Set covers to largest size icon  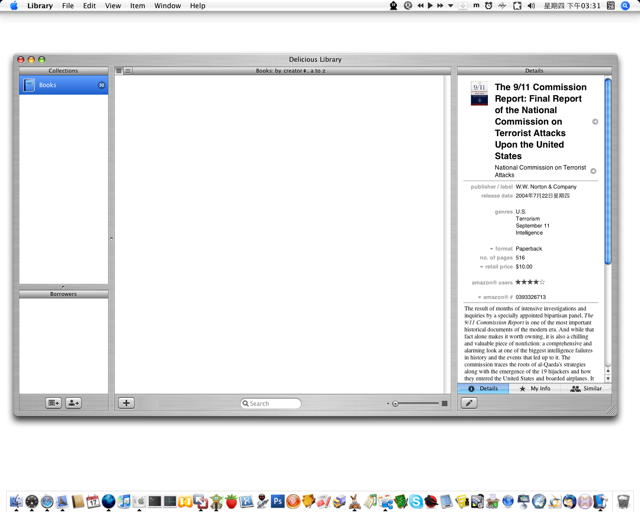pos(444,403)
